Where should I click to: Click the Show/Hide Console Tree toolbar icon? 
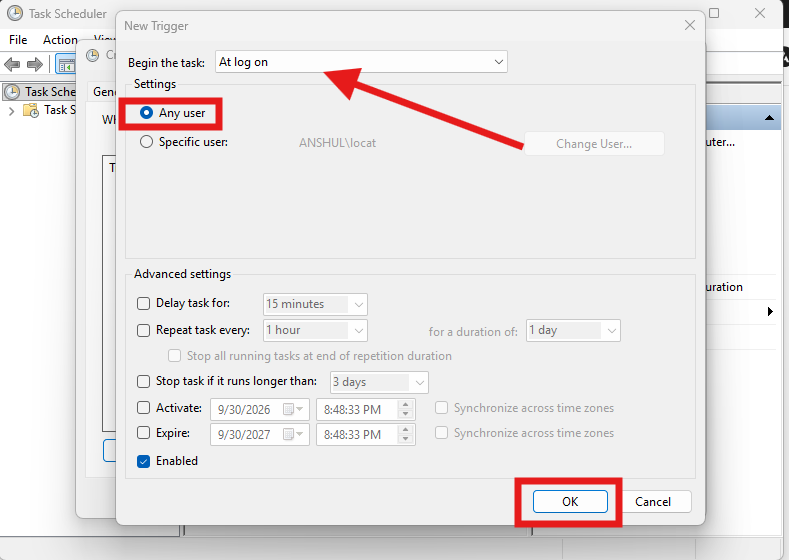point(66,65)
